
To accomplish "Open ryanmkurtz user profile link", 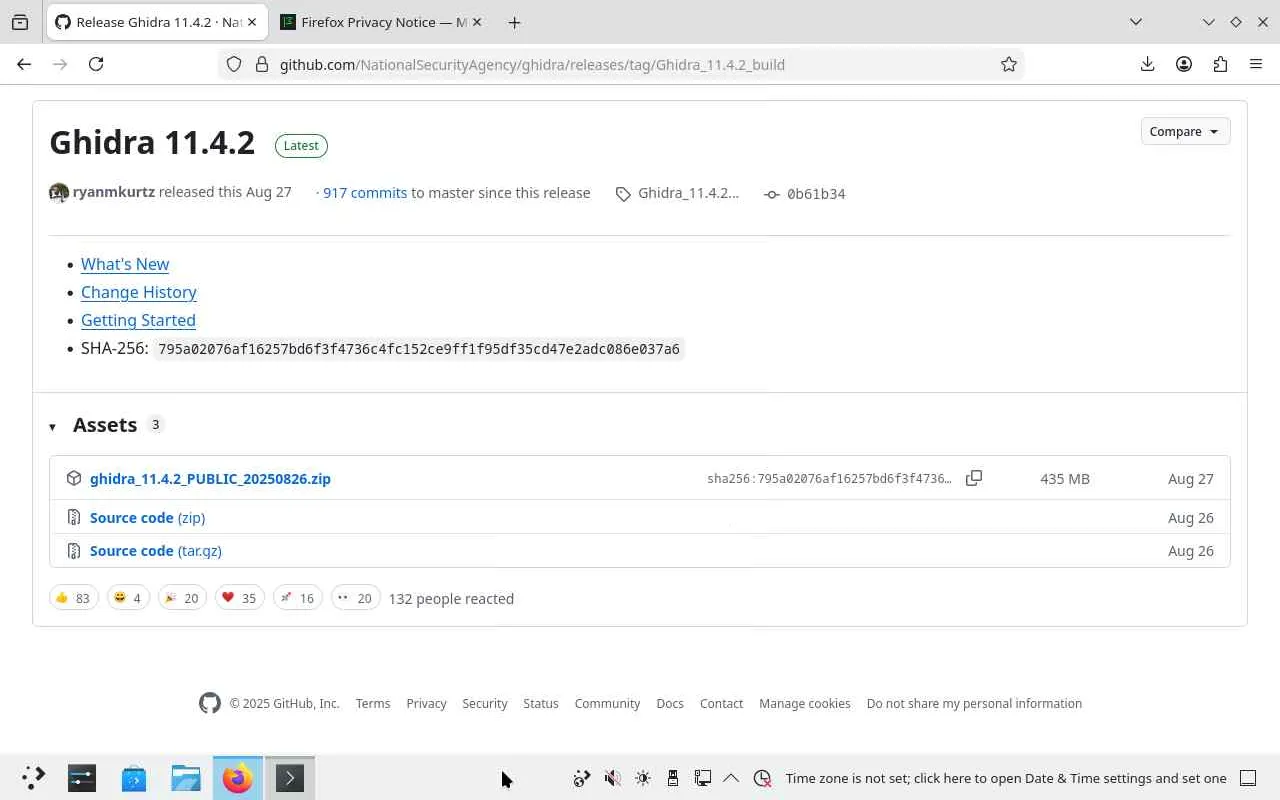I will tap(114, 192).
